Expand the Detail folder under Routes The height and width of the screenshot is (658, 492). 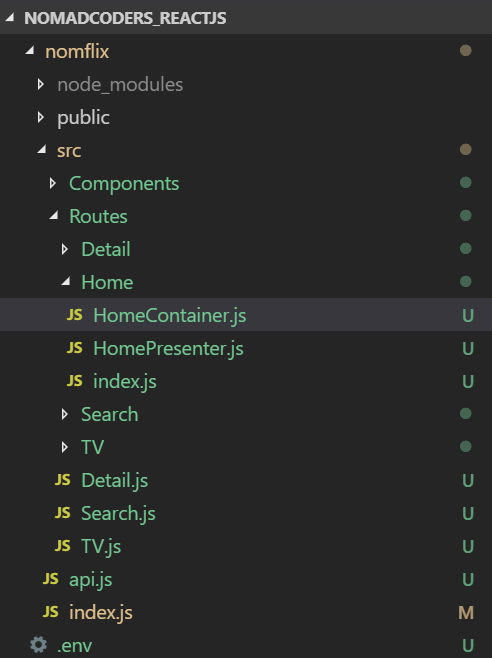pyautogui.click(x=65, y=249)
